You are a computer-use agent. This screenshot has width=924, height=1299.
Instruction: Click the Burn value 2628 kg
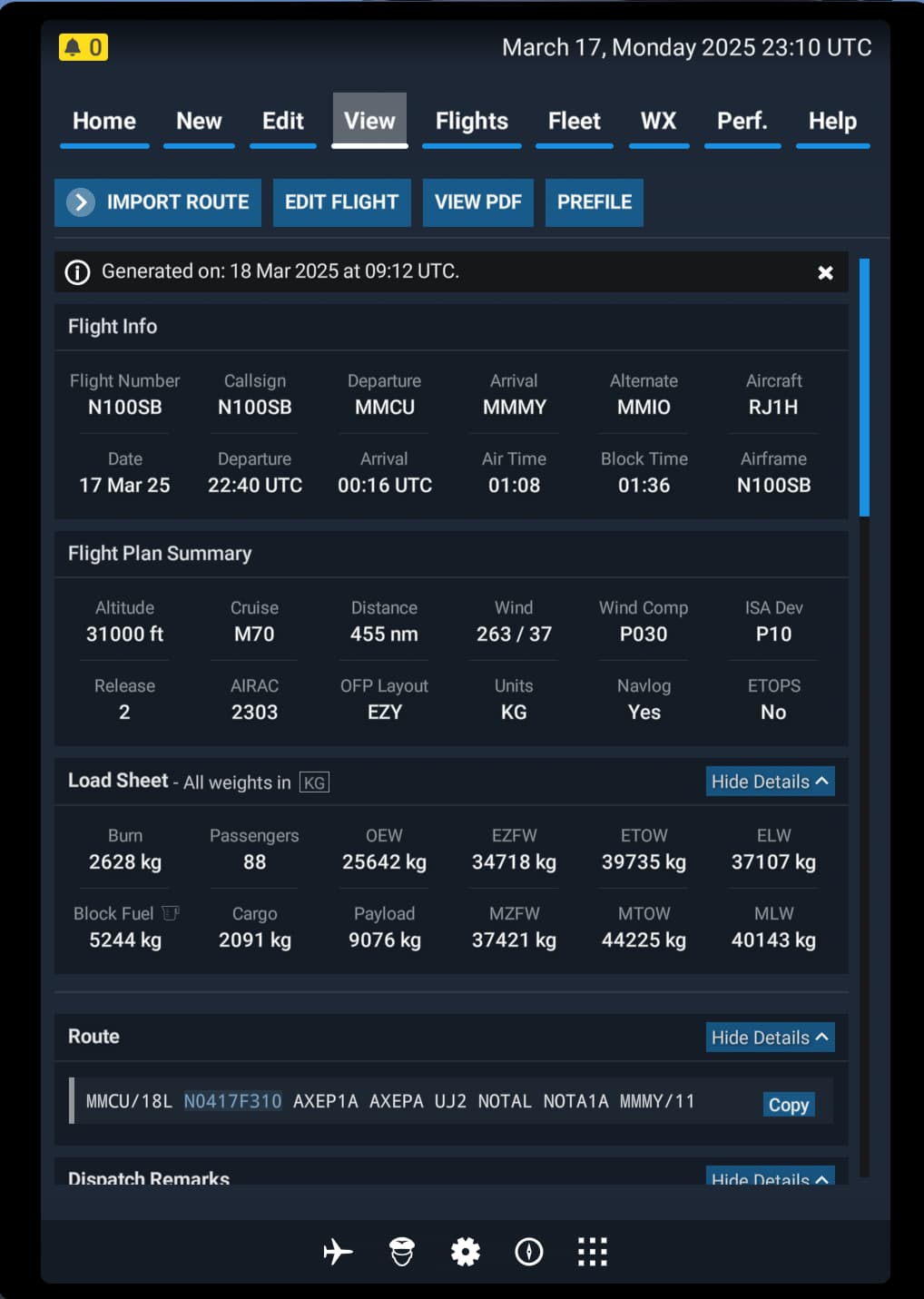tap(125, 862)
